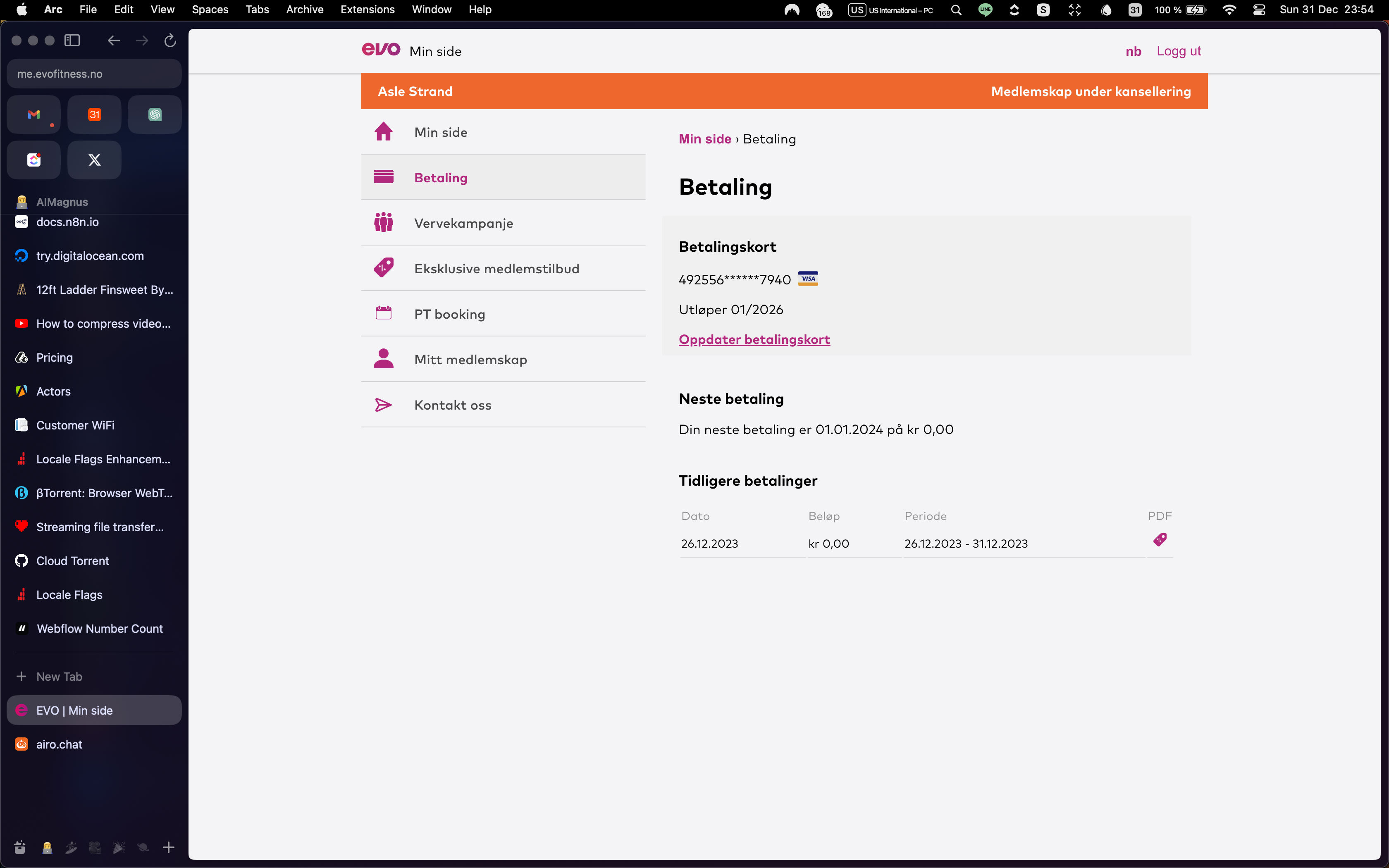The image size is (1389, 868).
Task: Click the Kontakt oss paper plane icon
Action: click(383, 405)
